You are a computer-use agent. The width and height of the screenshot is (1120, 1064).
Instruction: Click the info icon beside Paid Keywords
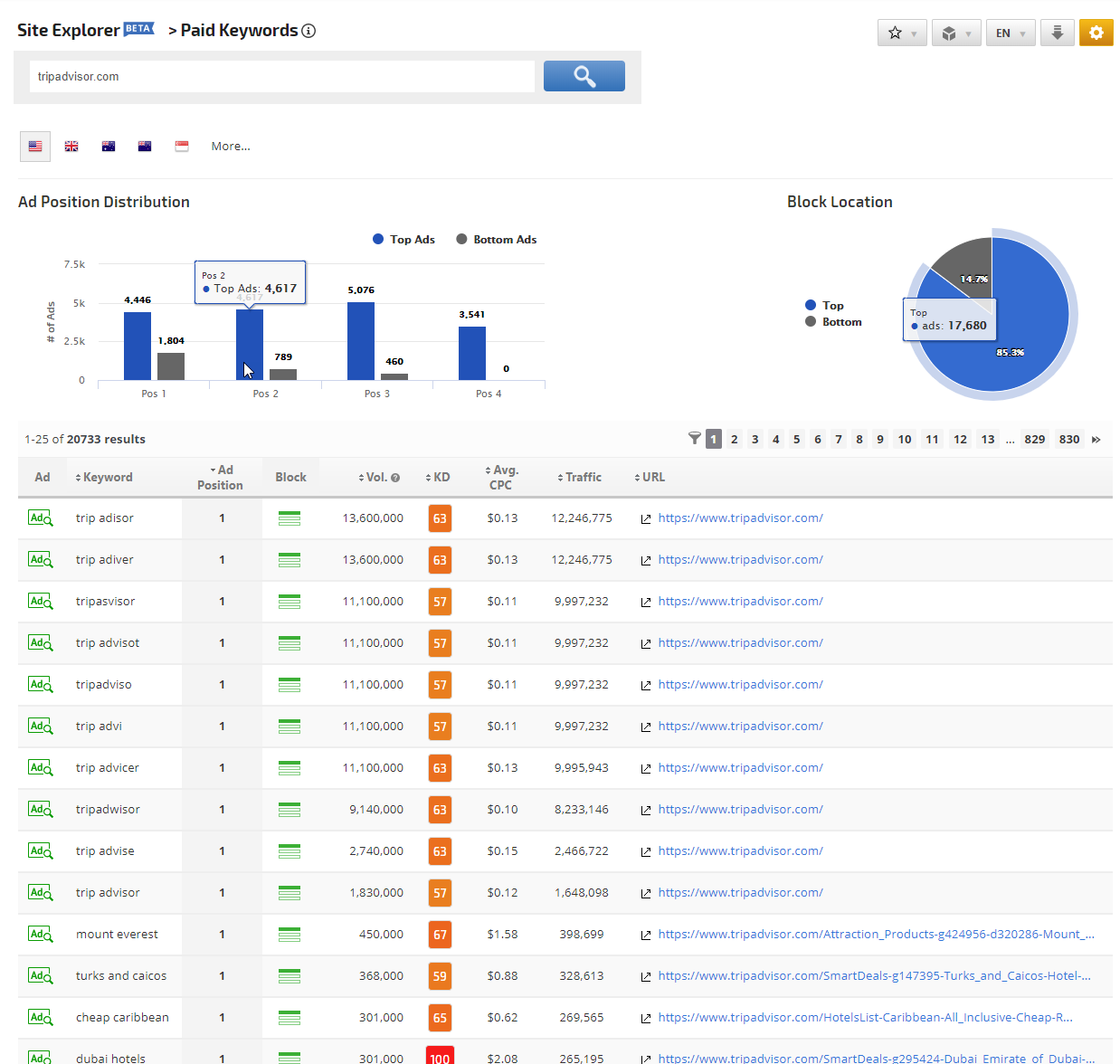(308, 31)
